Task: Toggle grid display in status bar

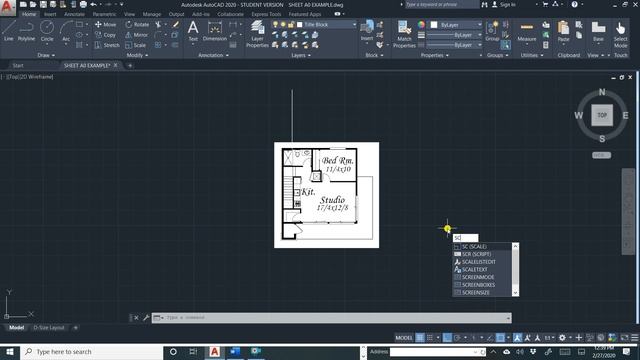Action: tap(420, 338)
